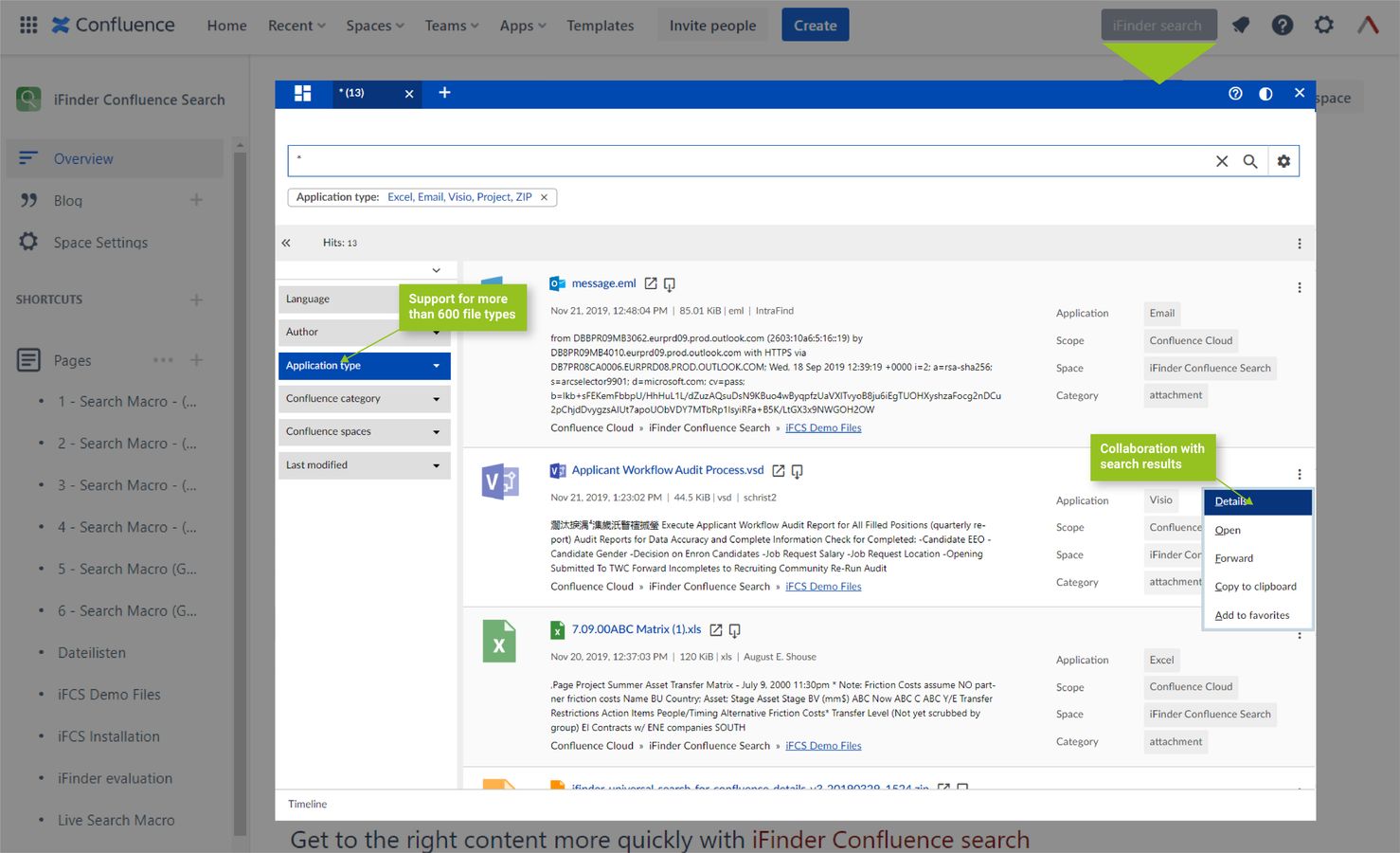The width and height of the screenshot is (1400, 853).
Task: Click the Visio file type thumbnail
Action: click(500, 482)
